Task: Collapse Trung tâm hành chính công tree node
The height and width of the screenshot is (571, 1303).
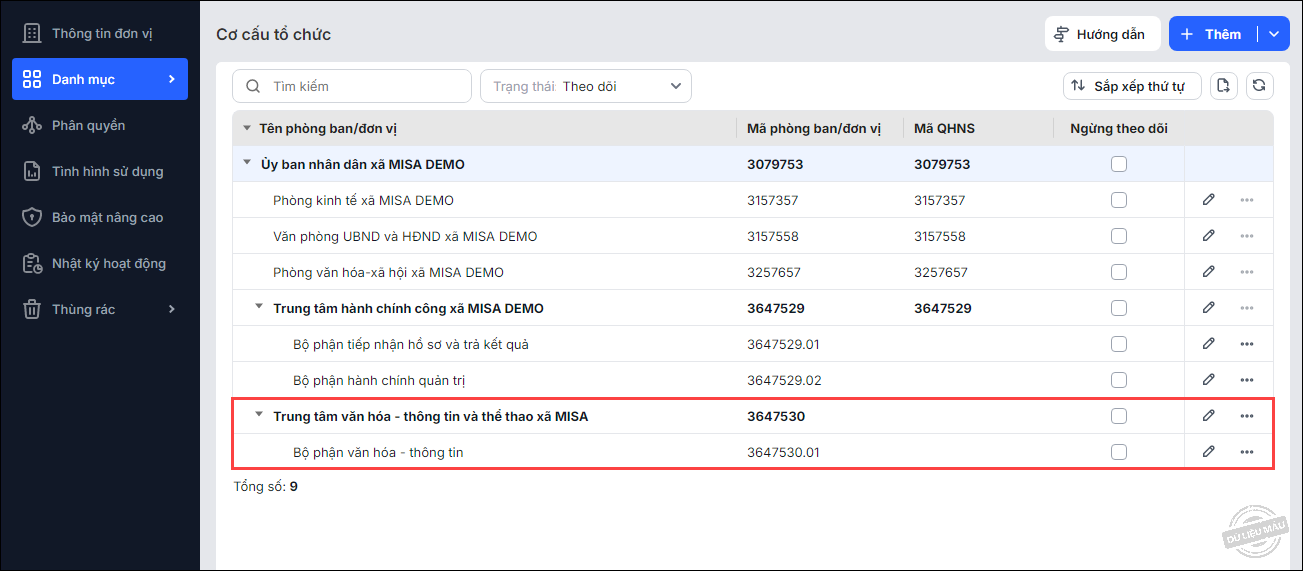Action: point(259,308)
